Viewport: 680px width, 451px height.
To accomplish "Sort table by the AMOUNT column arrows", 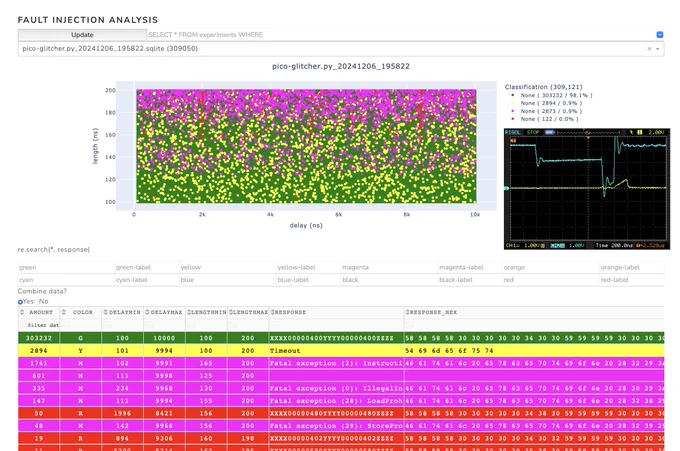I will click(22, 312).
